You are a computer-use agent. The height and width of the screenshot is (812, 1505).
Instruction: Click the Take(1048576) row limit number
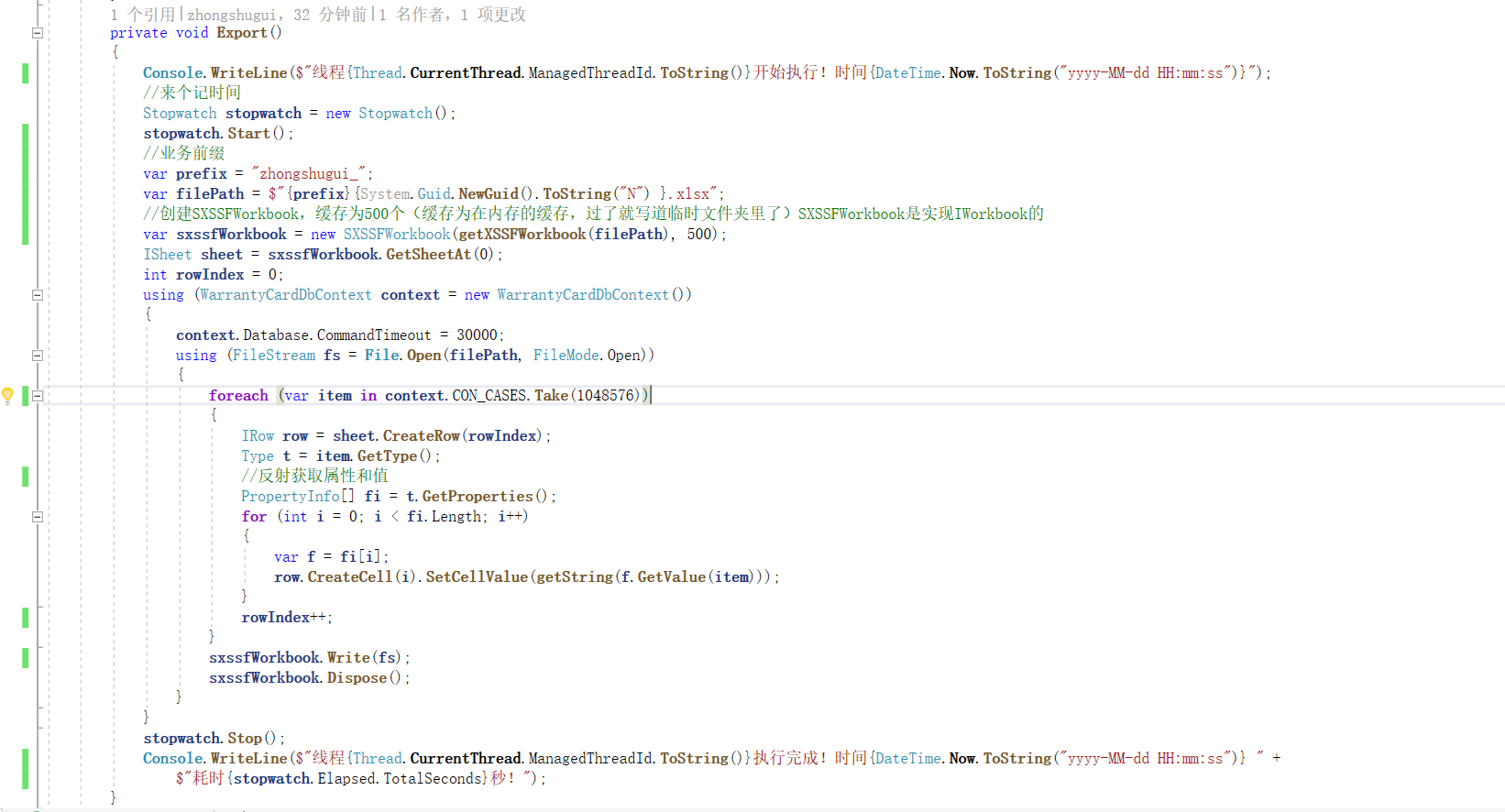click(x=607, y=396)
